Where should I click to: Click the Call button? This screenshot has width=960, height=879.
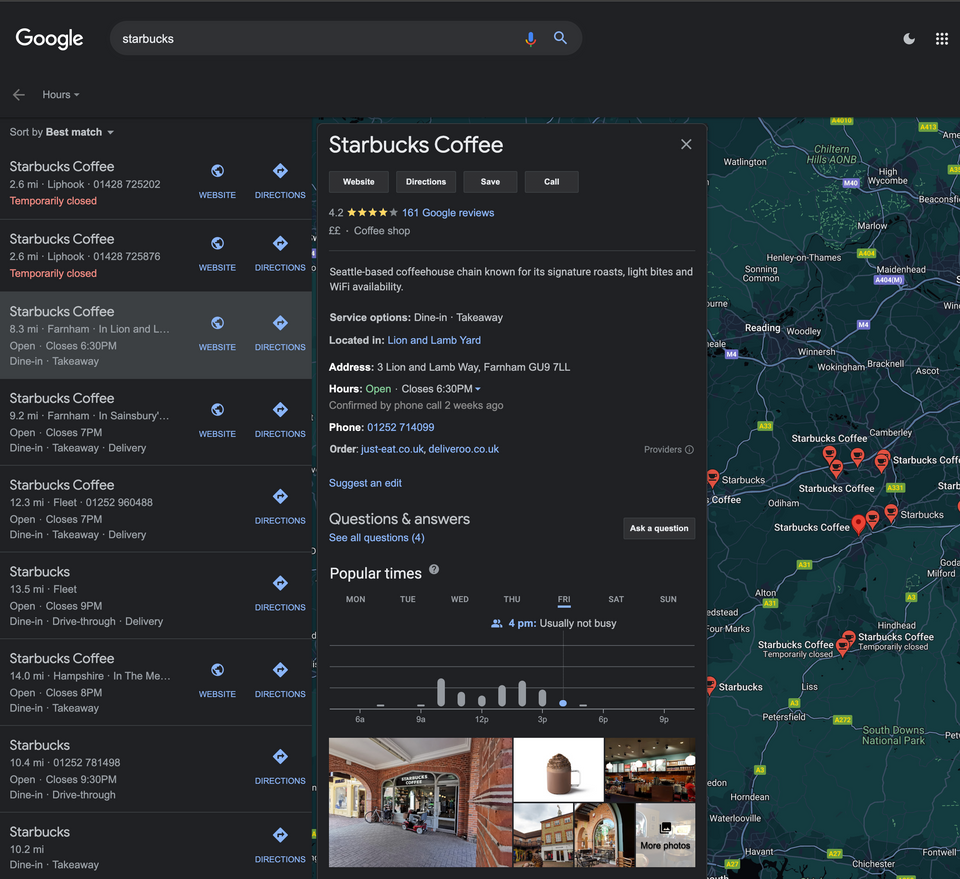pos(552,182)
